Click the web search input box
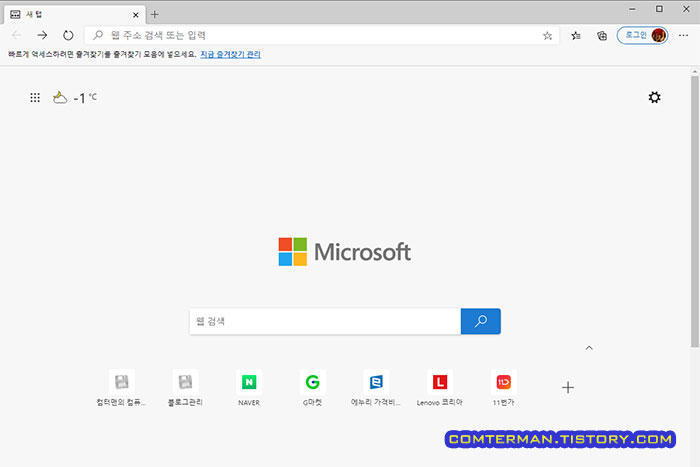 (x=325, y=321)
